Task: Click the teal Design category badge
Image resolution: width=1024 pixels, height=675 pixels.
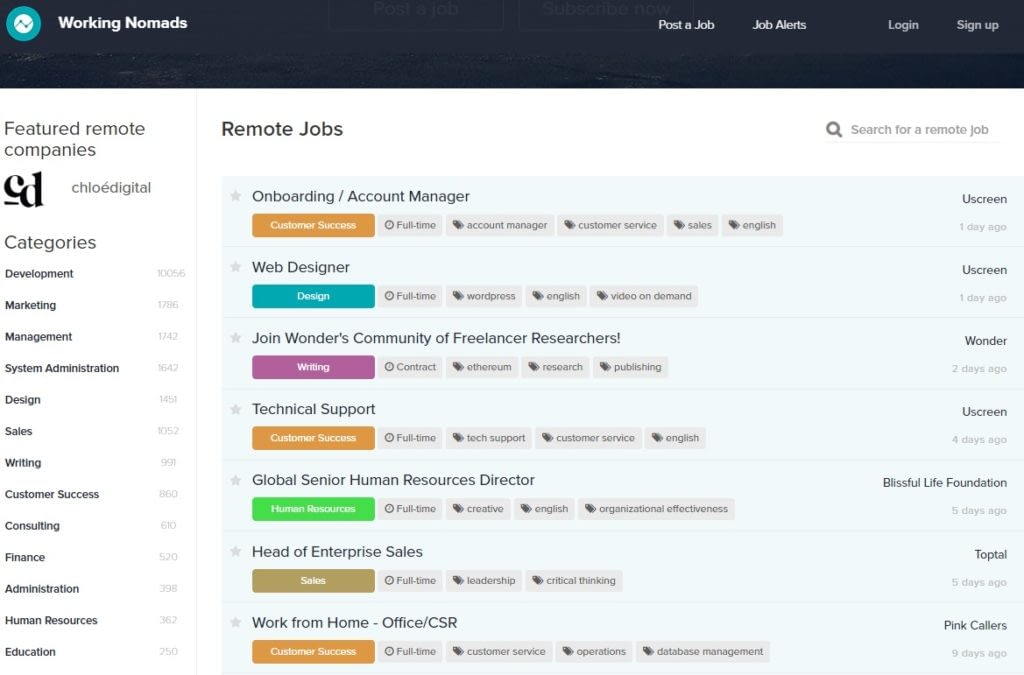Action: pyautogui.click(x=313, y=296)
